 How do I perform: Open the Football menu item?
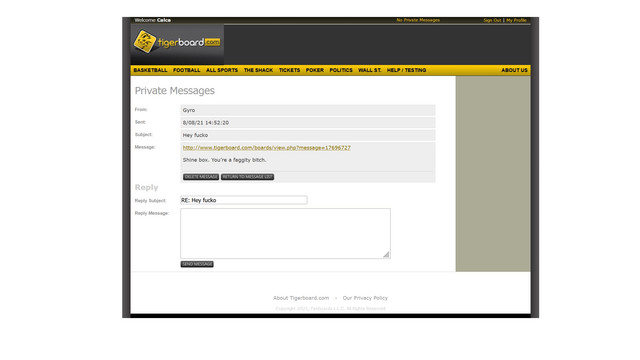tap(187, 70)
